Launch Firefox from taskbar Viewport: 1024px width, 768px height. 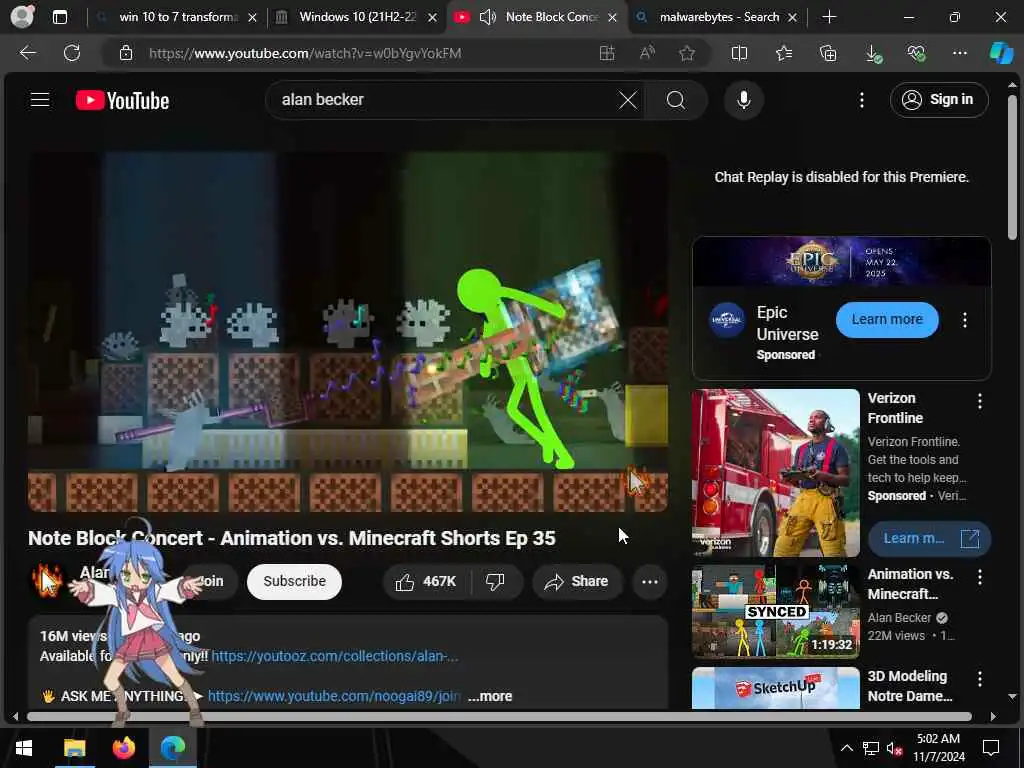pyautogui.click(x=123, y=748)
